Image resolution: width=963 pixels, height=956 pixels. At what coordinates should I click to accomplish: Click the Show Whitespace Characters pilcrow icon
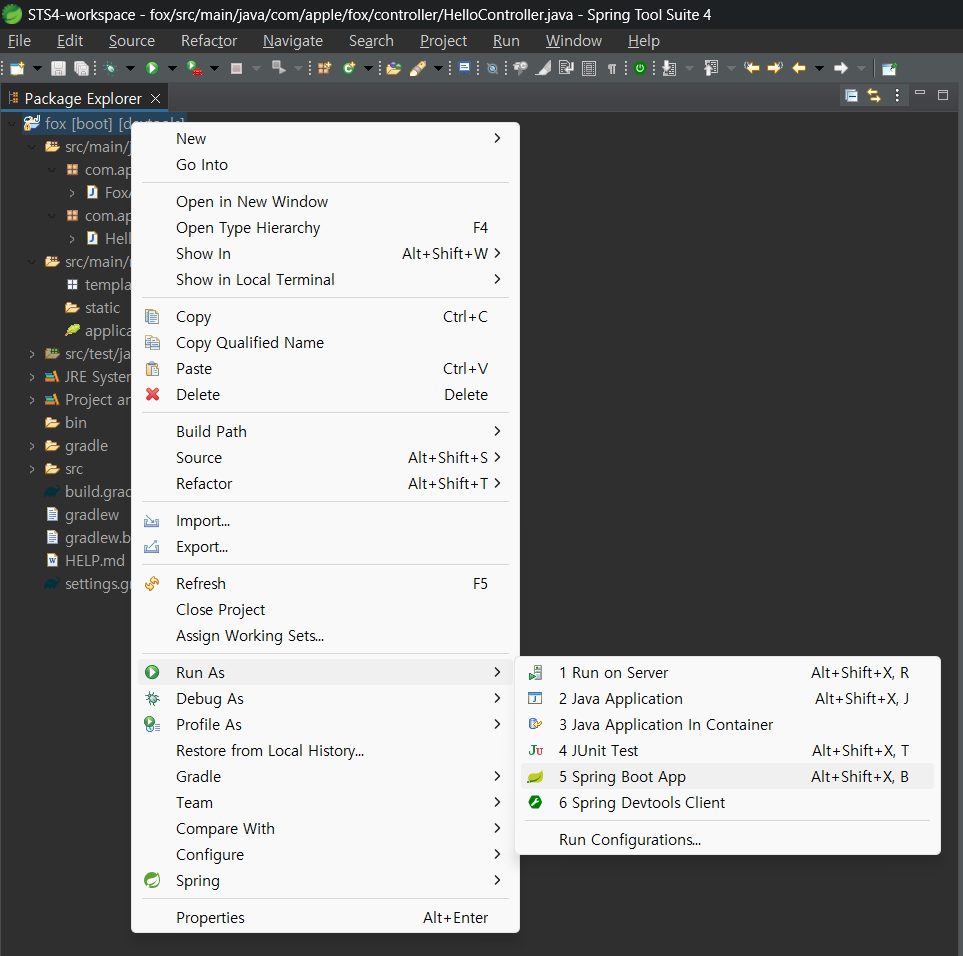pyautogui.click(x=612, y=68)
